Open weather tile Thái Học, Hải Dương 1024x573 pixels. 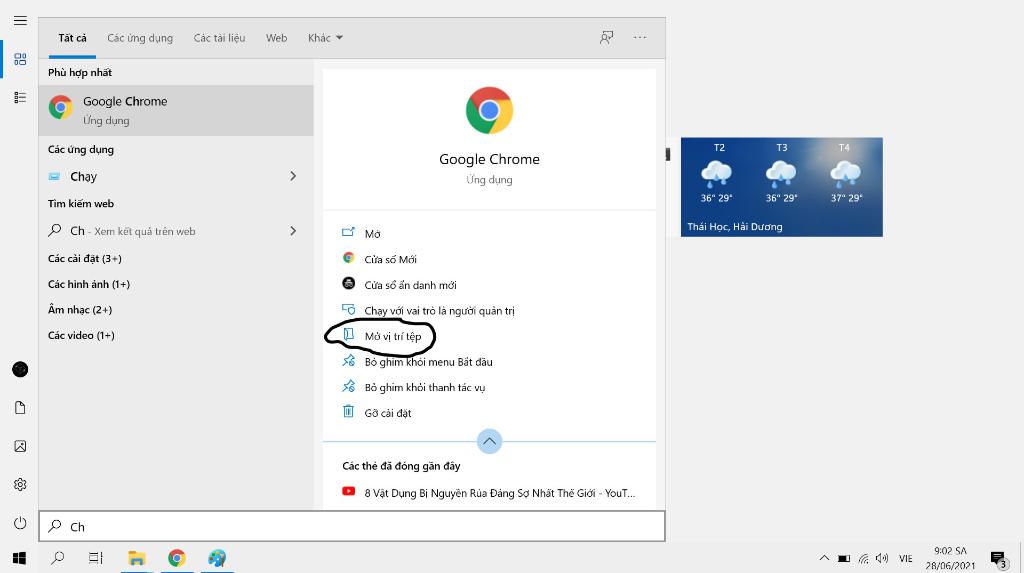782,187
